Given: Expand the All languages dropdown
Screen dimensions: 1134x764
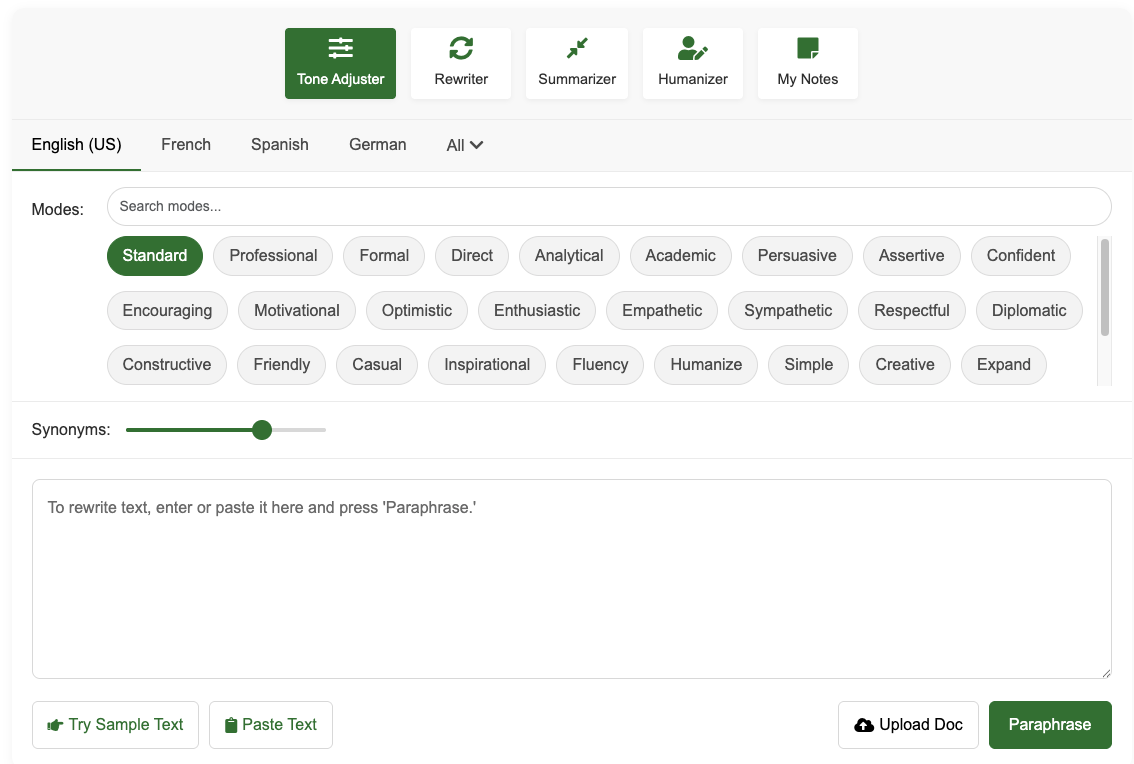Looking at the screenshot, I should 464,145.
